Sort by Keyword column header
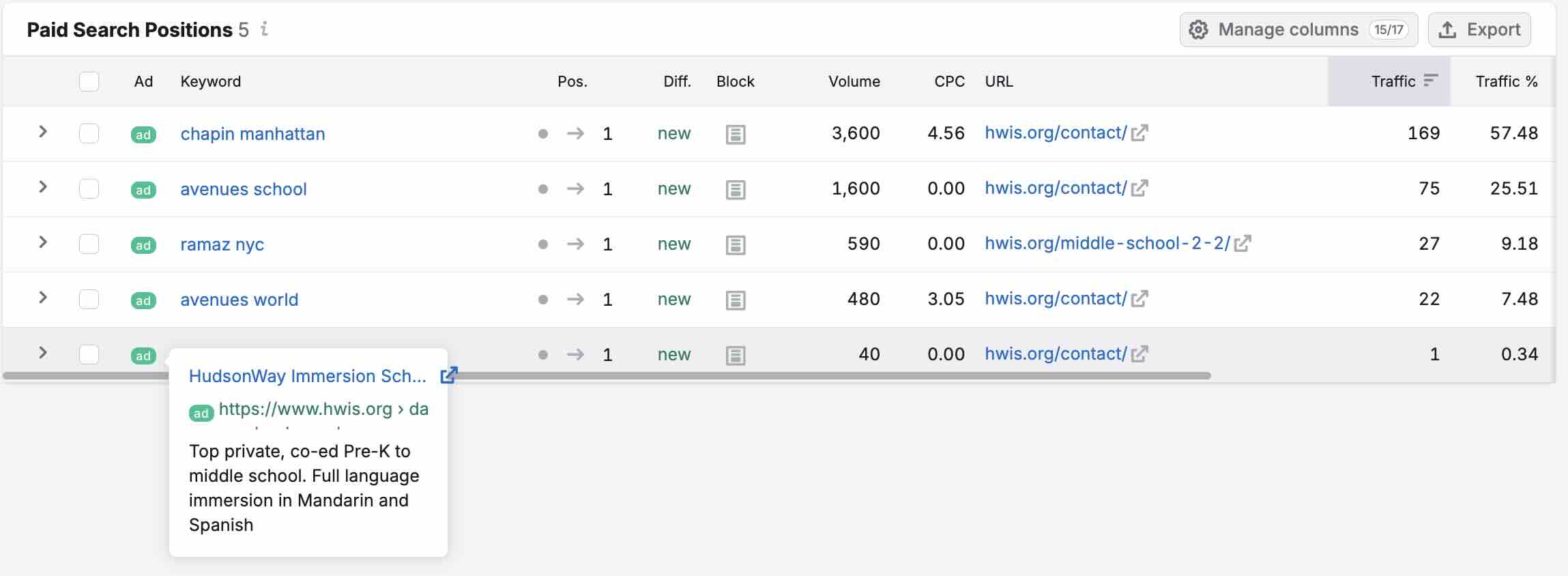The height and width of the screenshot is (576, 1568). tap(210, 81)
